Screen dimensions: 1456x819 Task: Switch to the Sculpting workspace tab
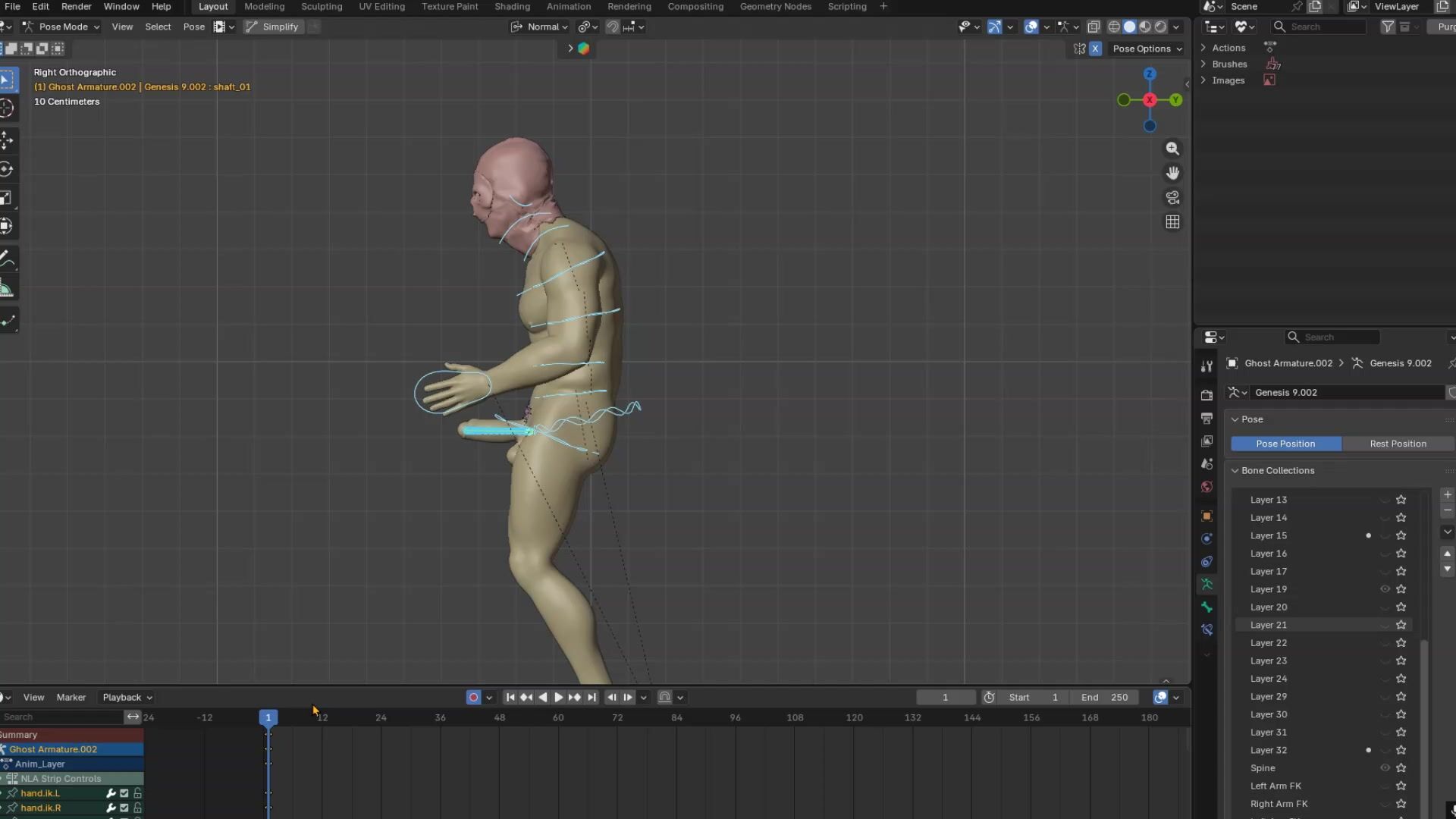(322, 6)
